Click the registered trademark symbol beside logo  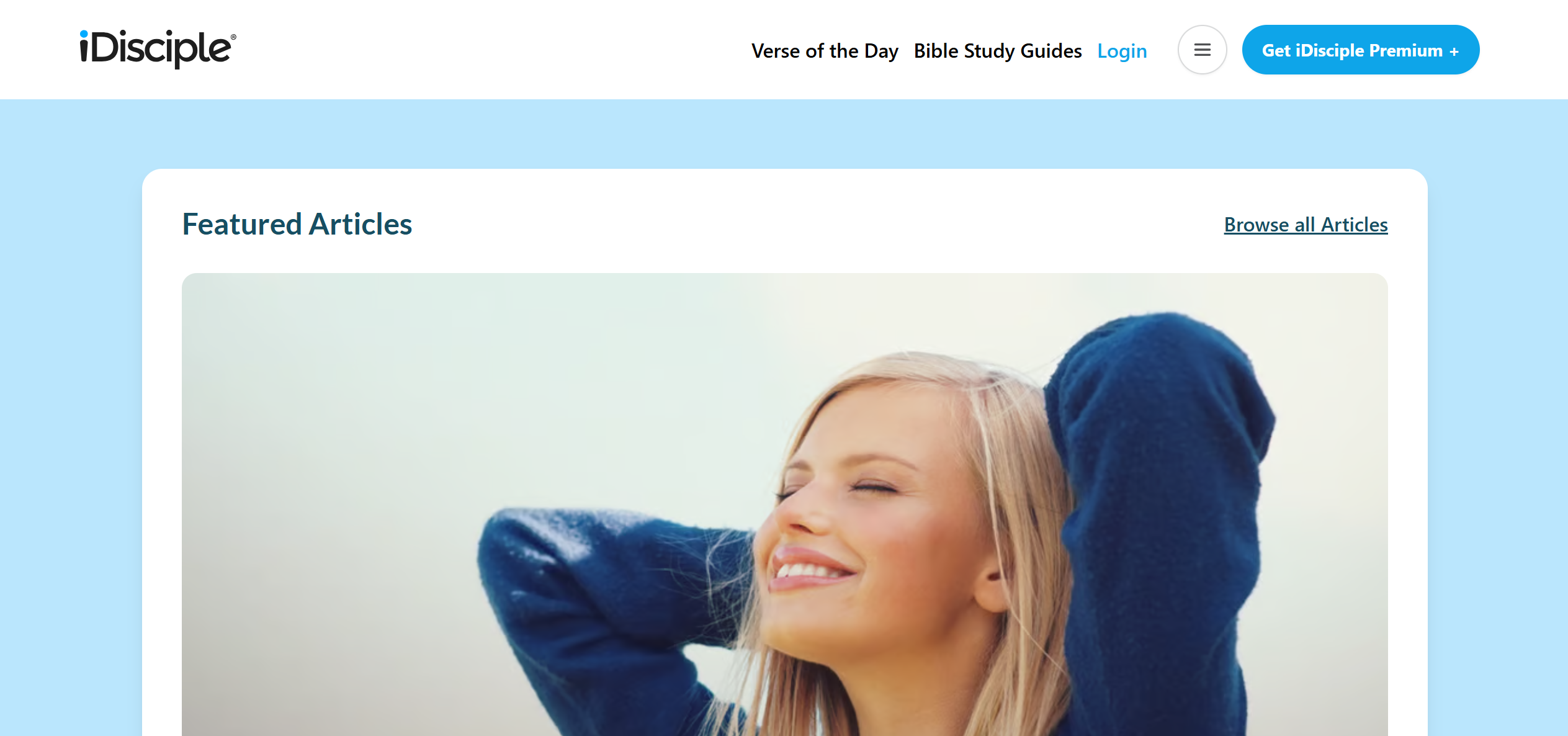click(x=233, y=37)
